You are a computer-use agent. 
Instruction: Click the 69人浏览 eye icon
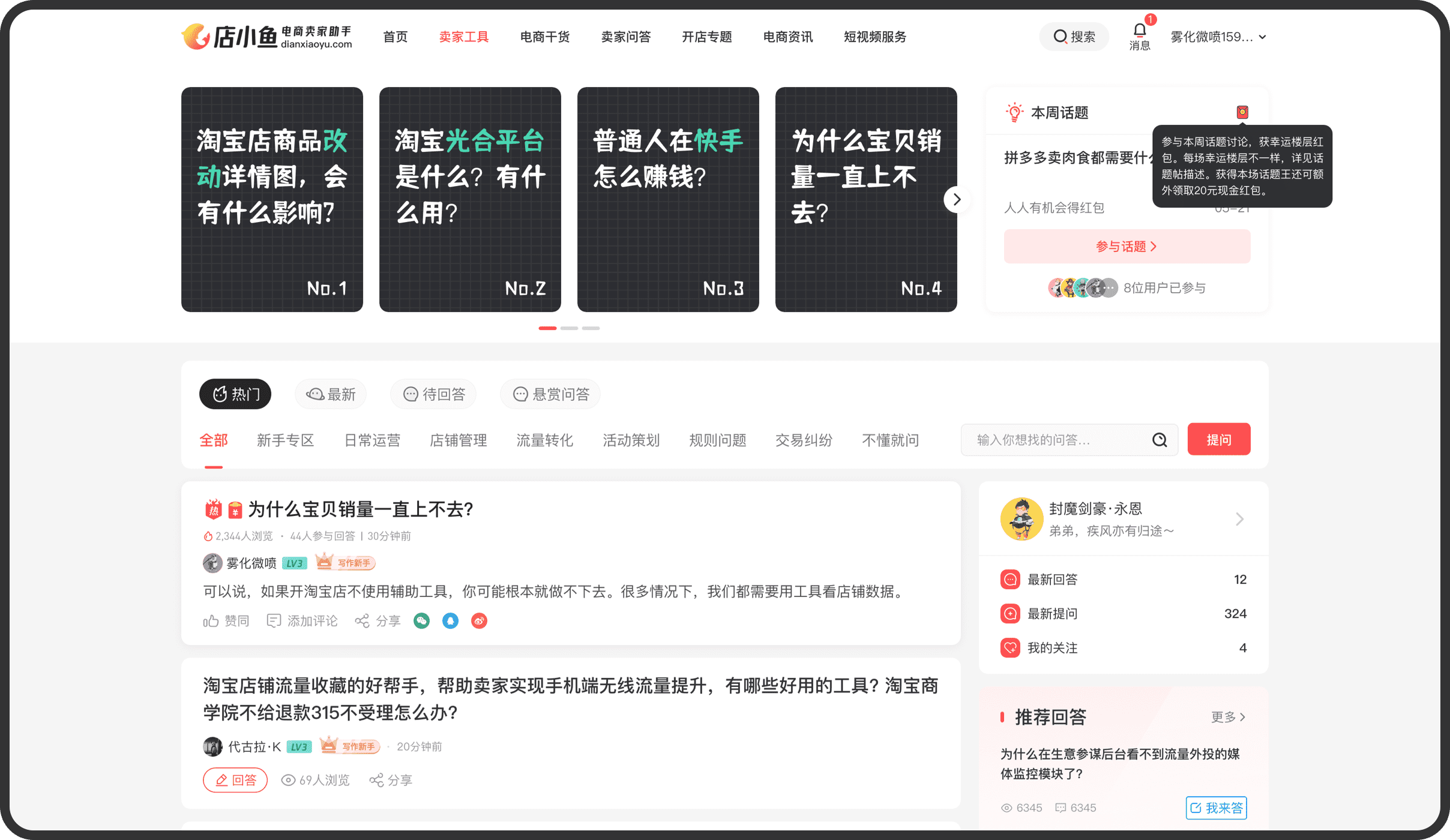288,780
